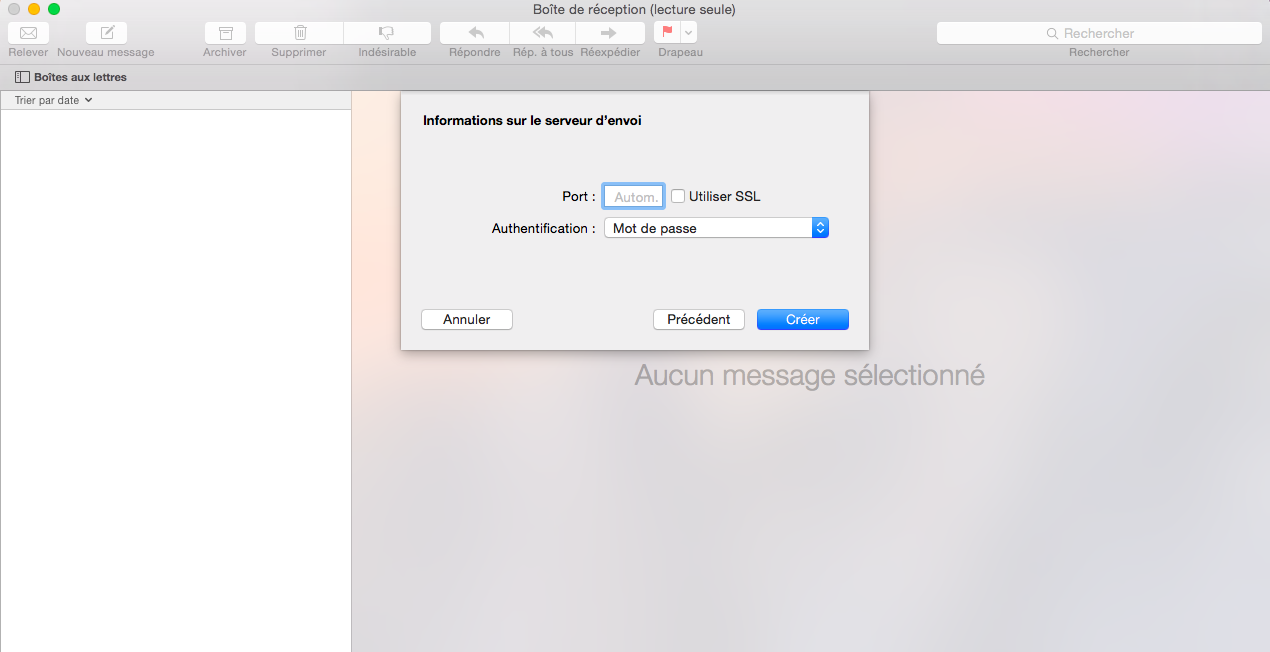Click the yellow minimize window button
The image size is (1270, 652).
tap(34, 9)
